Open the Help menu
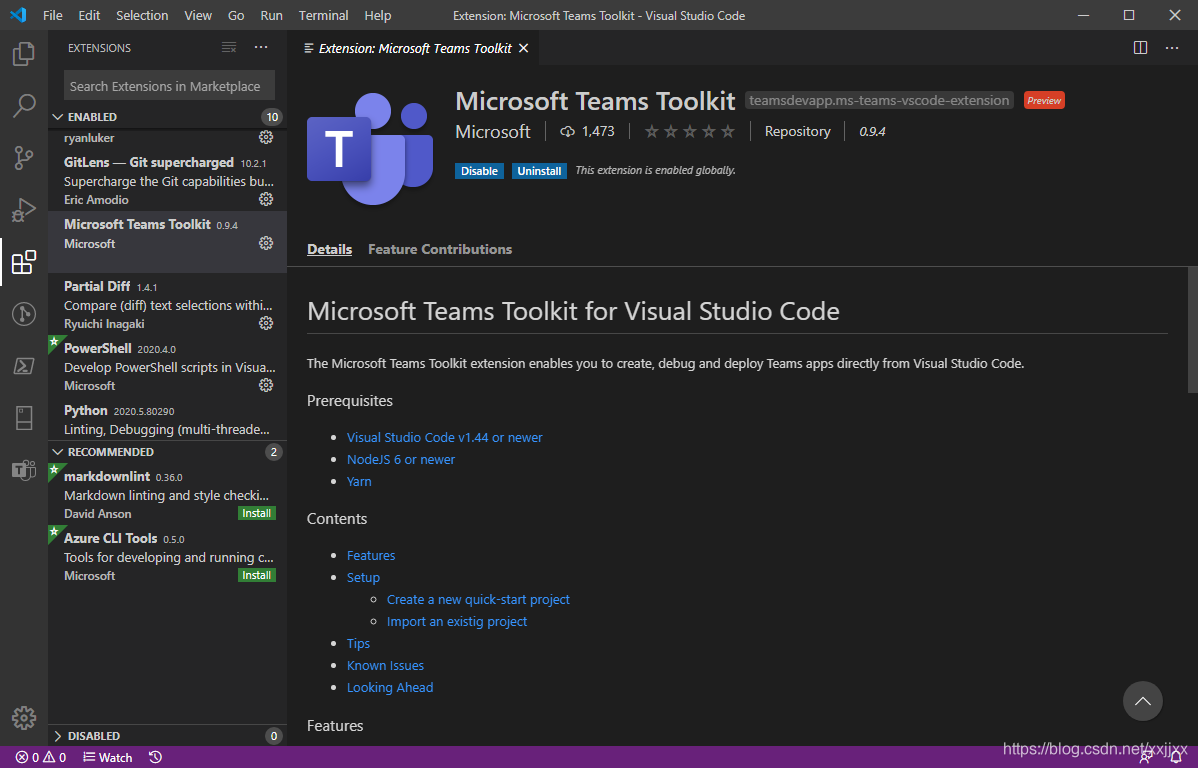 [377, 15]
